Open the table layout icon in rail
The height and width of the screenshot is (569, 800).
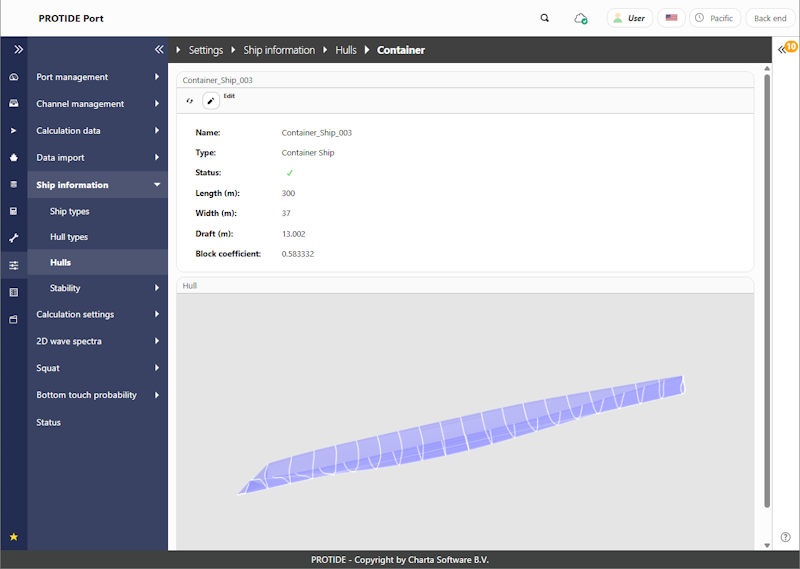click(x=14, y=292)
